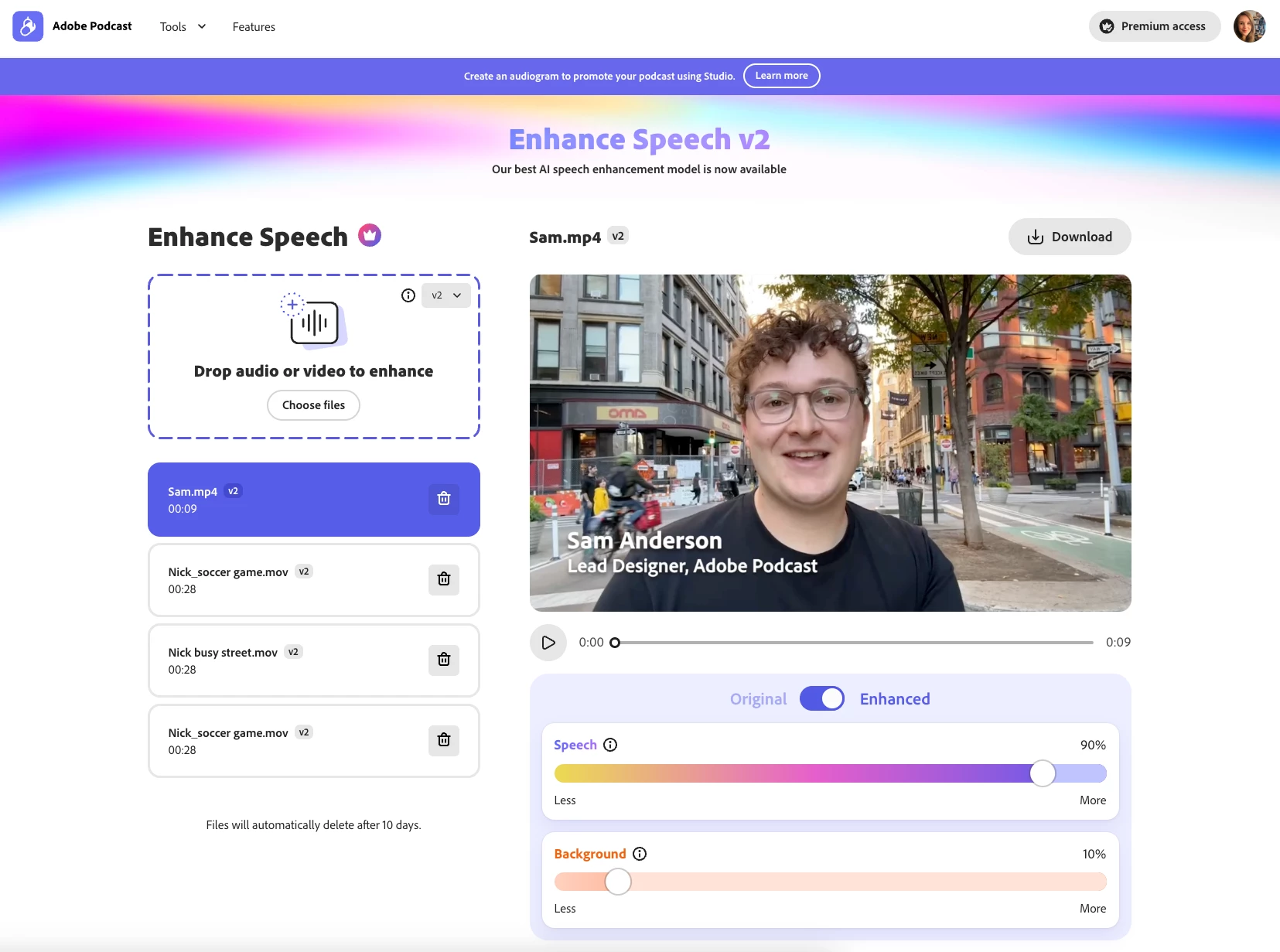Screen dimensions: 1280x952
Task: Click the Sam Anderson video preview
Action: [x=831, y=443]
